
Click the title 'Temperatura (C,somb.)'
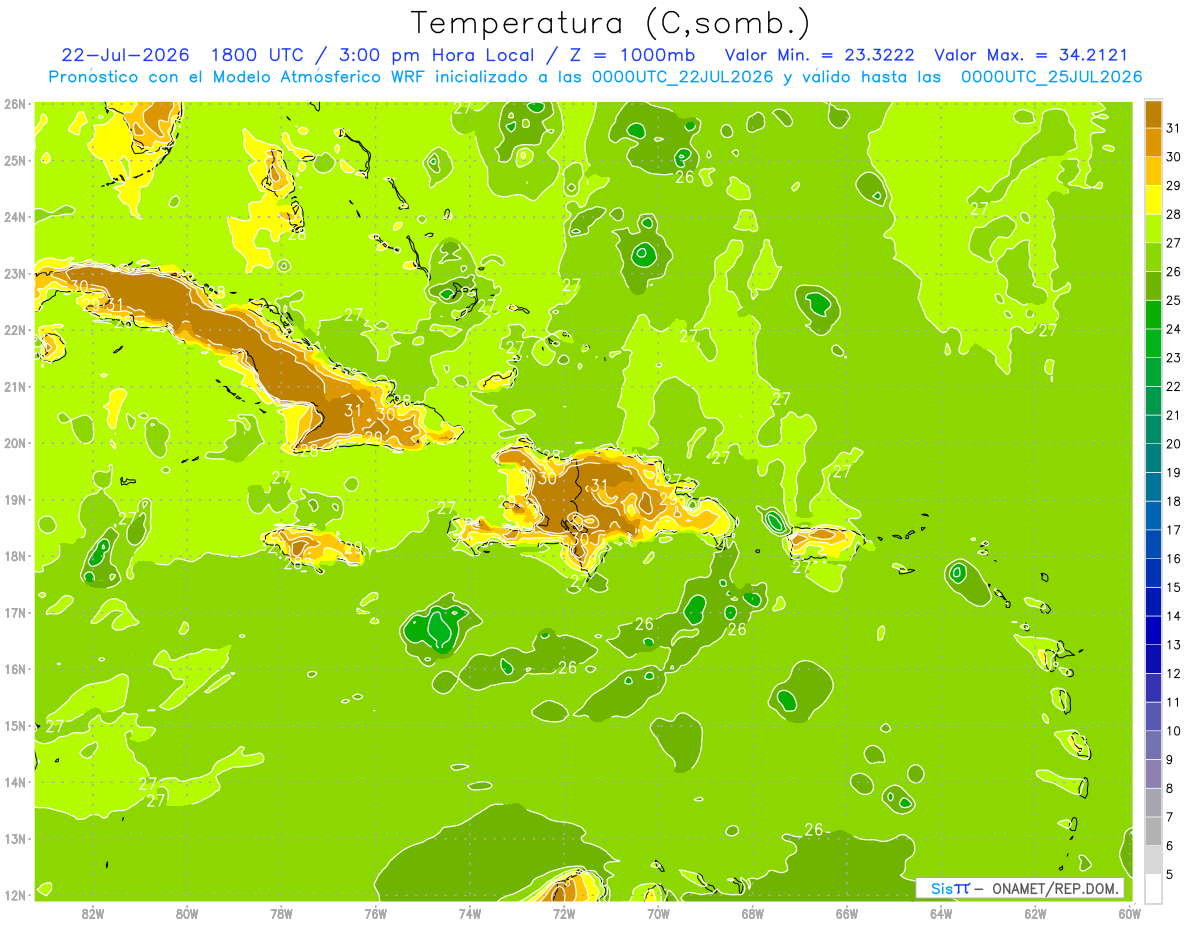[611, 23]
